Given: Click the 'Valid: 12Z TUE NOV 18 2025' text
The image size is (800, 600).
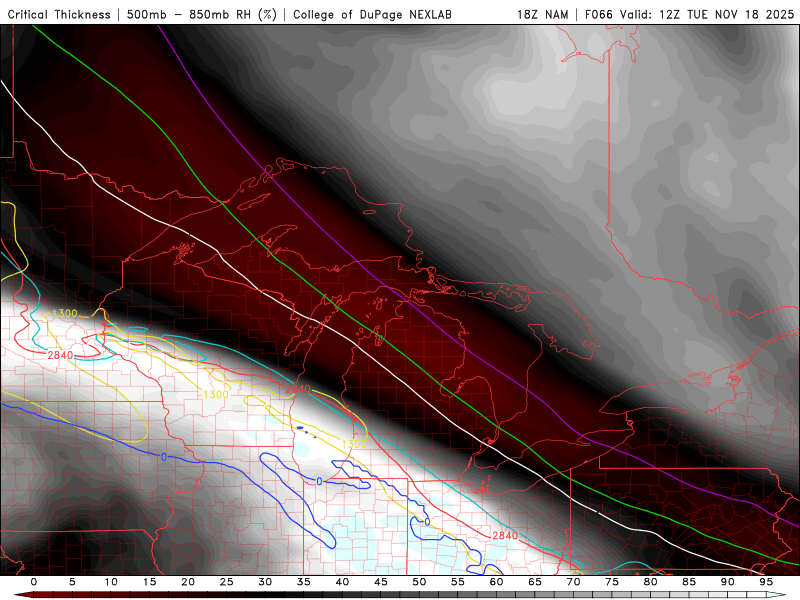Looking at the screenshot, I should click(708, 15).
